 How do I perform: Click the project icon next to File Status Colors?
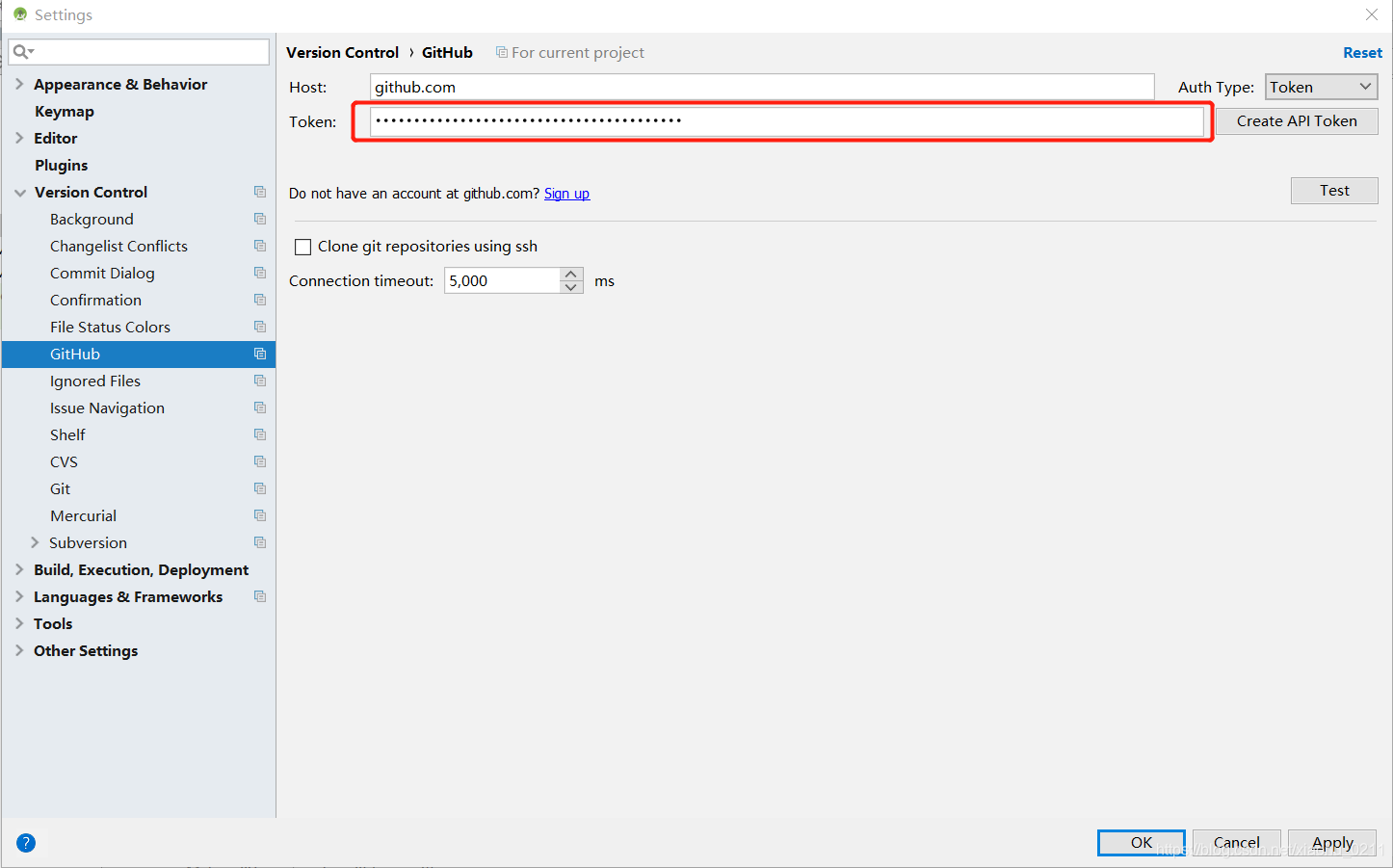[260, 327]
